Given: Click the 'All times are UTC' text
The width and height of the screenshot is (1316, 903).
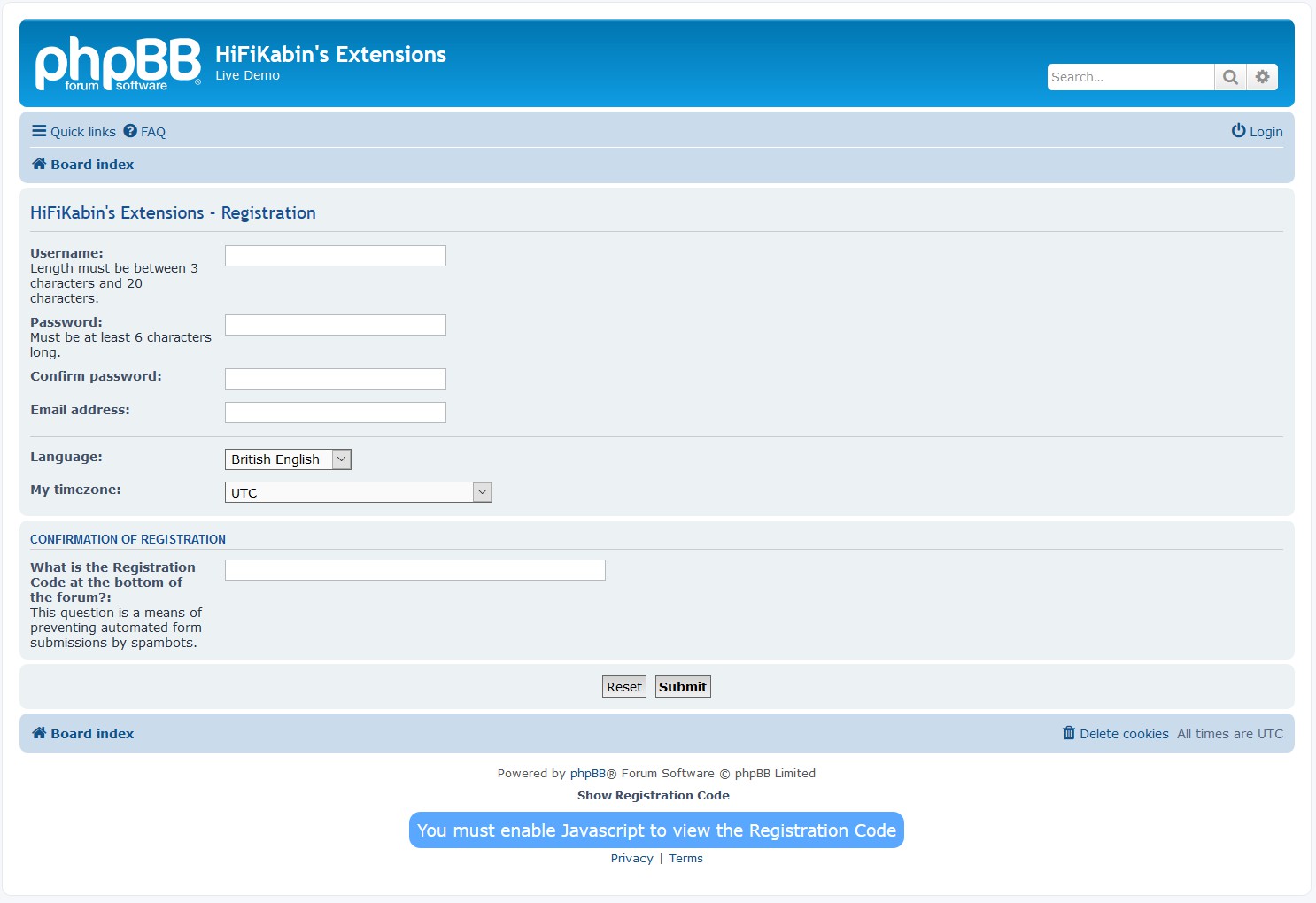Looking at the screenshot, I should [1230, 734].
